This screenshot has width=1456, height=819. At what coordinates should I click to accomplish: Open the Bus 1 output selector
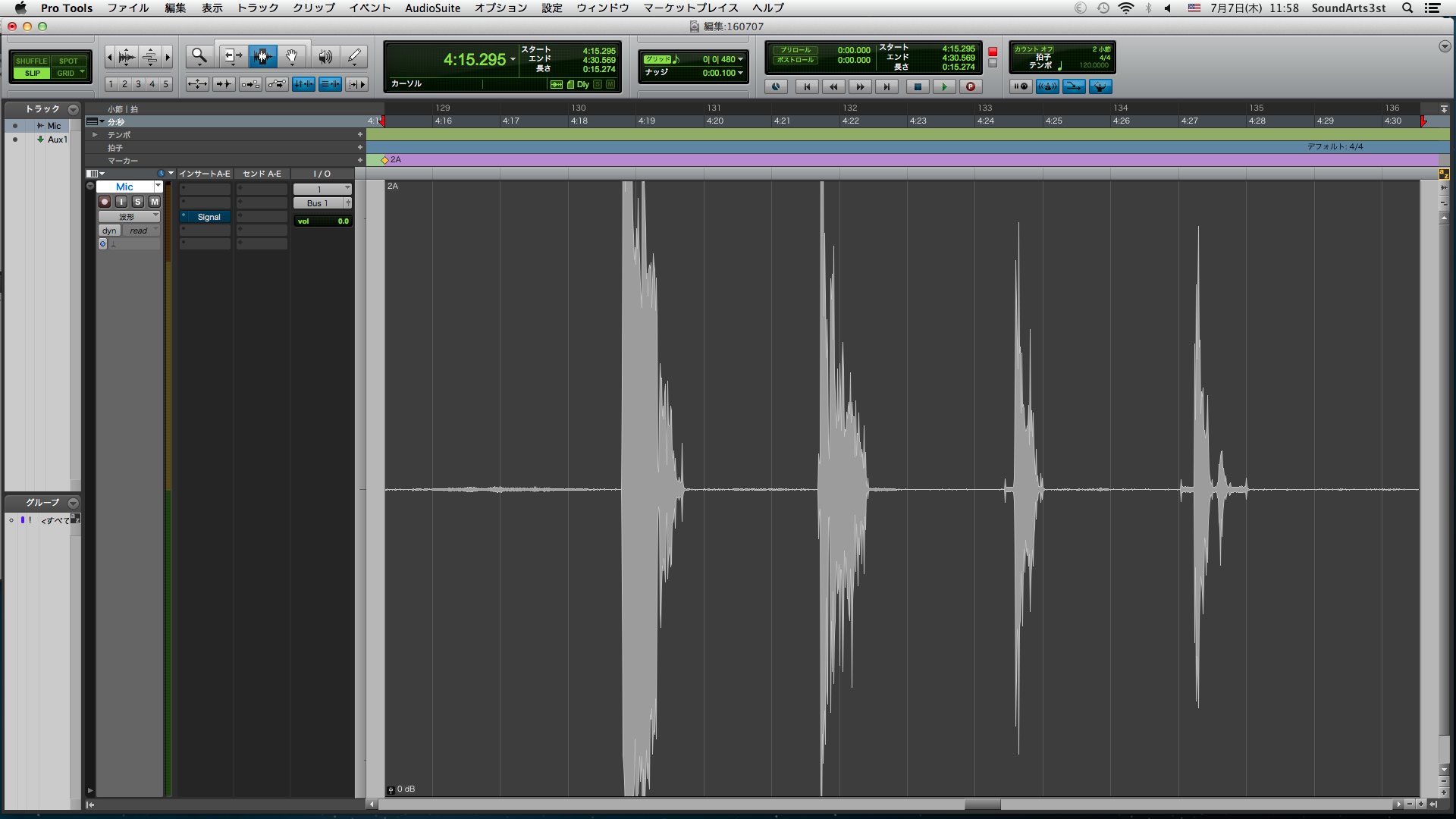click(318, 203)
